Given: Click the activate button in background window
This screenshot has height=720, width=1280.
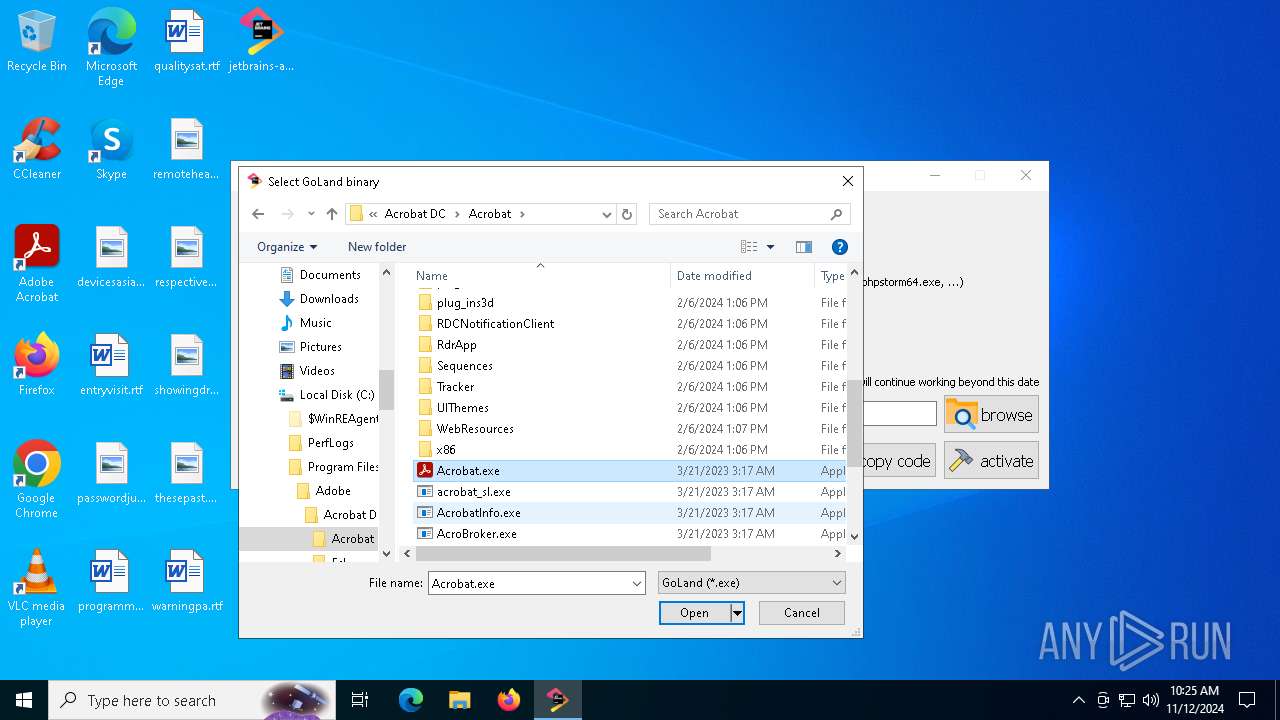Looking at the screenshot, I should click(991, 460).
